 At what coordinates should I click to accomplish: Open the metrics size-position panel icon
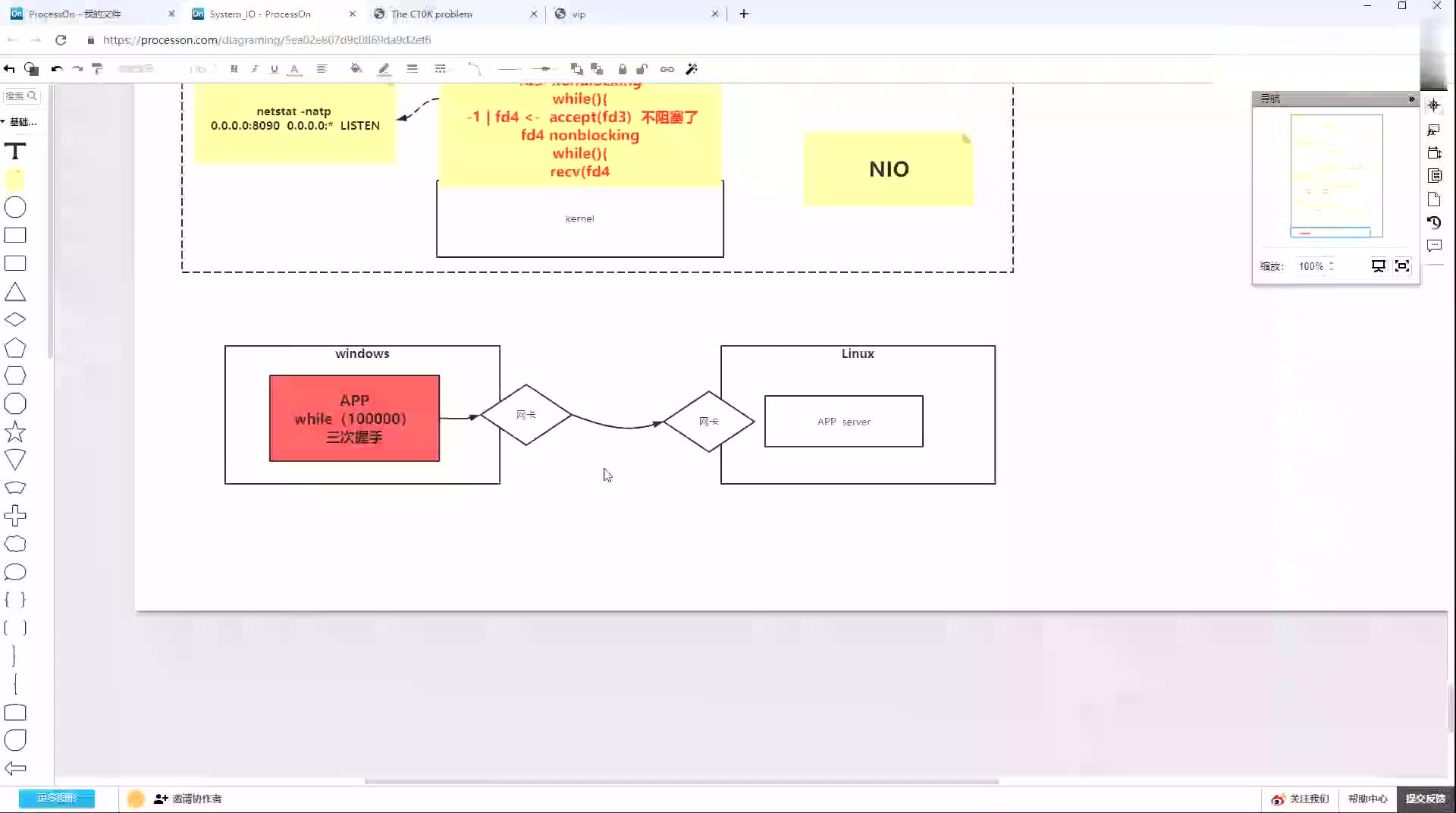1433,152
